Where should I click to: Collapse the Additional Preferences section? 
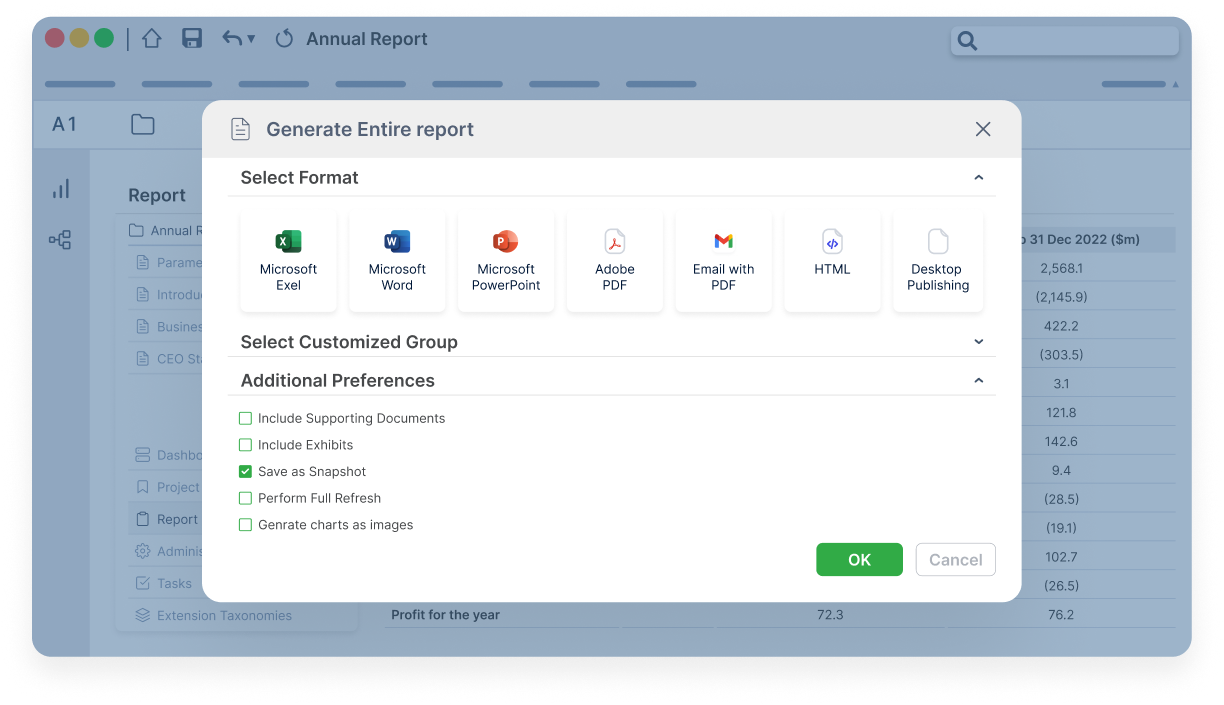tap(979, 381)
